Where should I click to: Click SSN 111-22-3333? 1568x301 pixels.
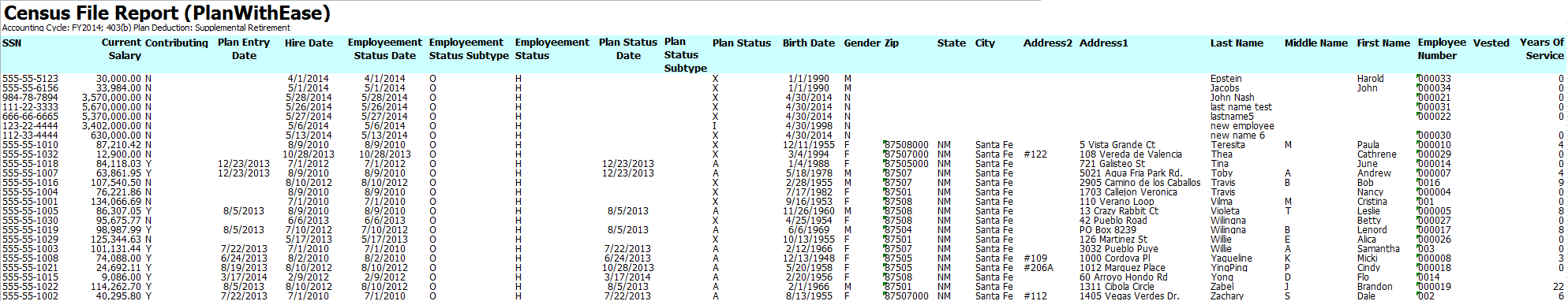coord(30,107)
